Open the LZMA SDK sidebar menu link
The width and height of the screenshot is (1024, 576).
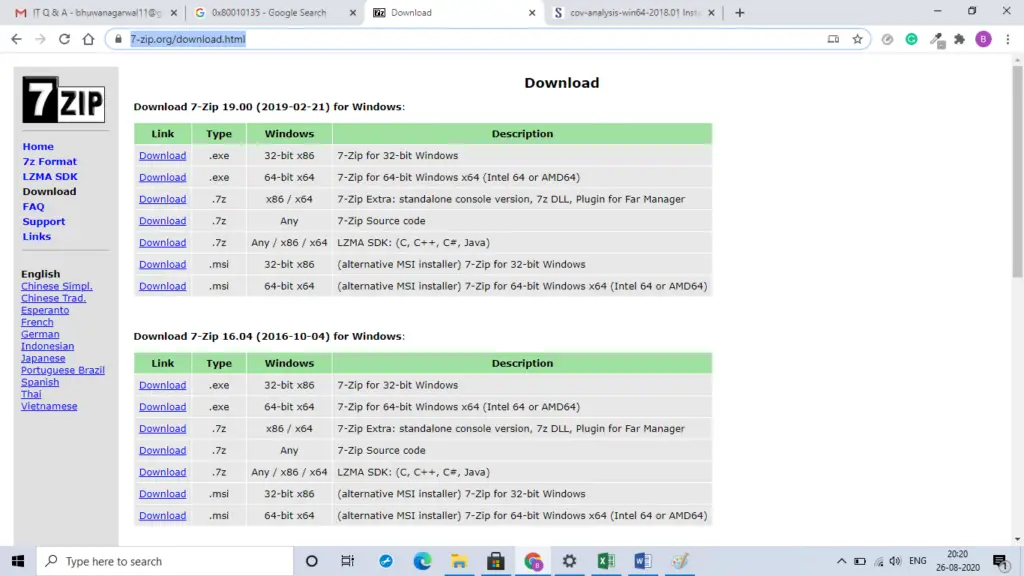[x=50, y=176]
